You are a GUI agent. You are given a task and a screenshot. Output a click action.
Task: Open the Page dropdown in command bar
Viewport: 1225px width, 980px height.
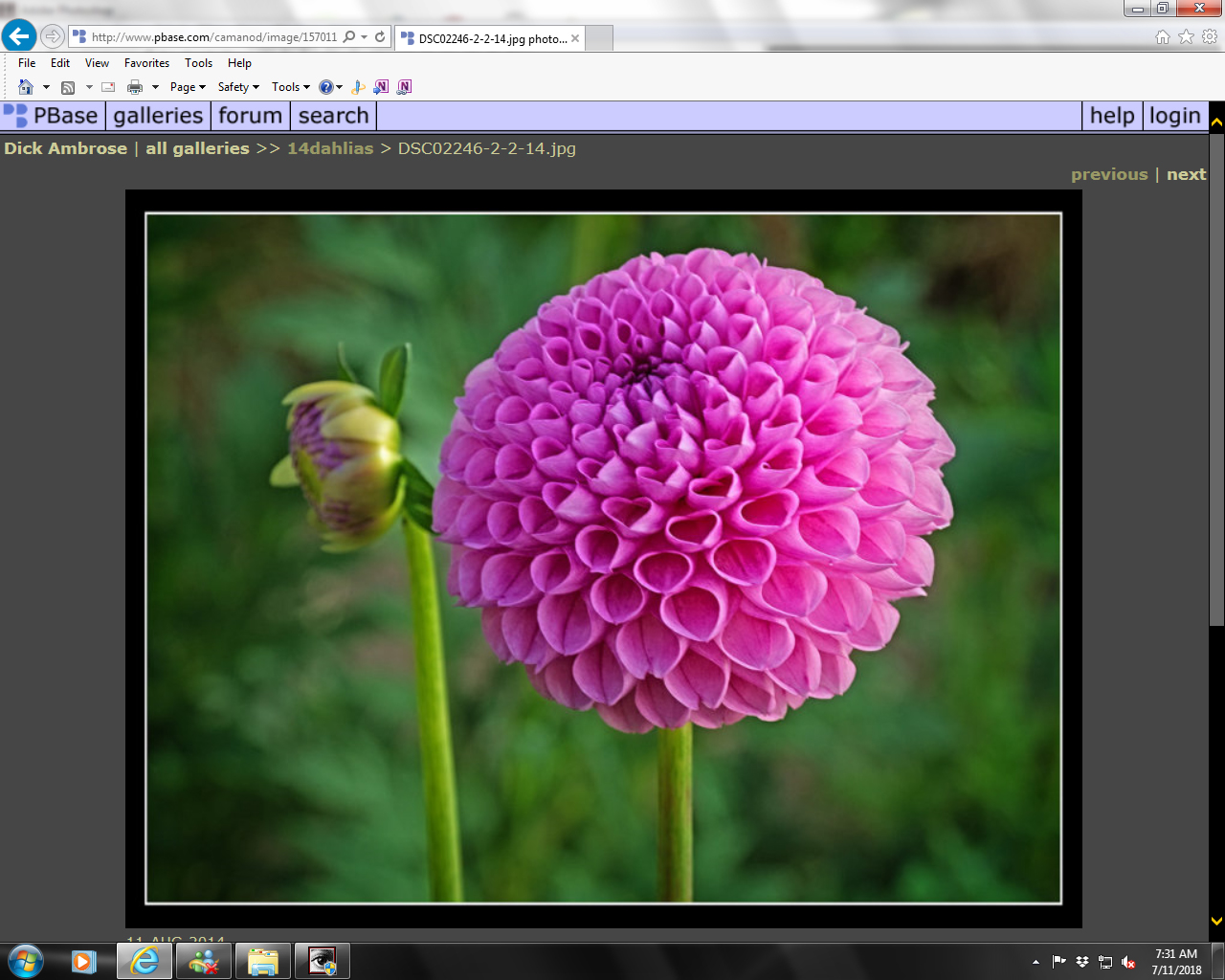[188, 87]
